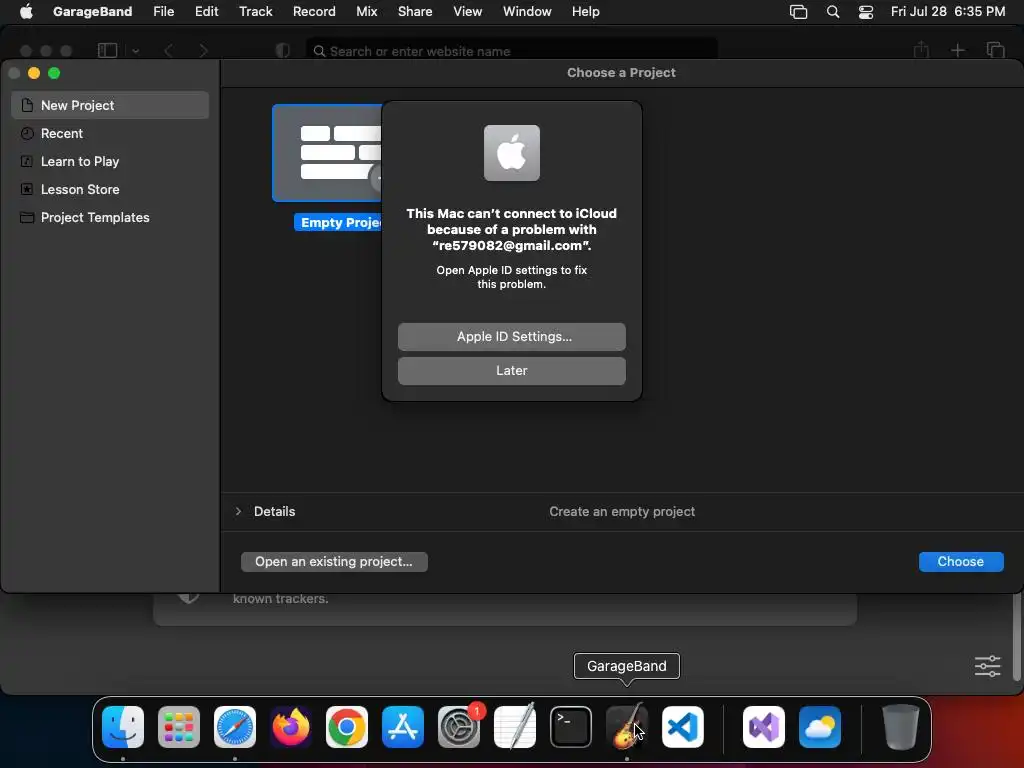The height and width of the screenshot is (768, 1024).
Task: Open Safari start page customize sliders
Action: 987,666
